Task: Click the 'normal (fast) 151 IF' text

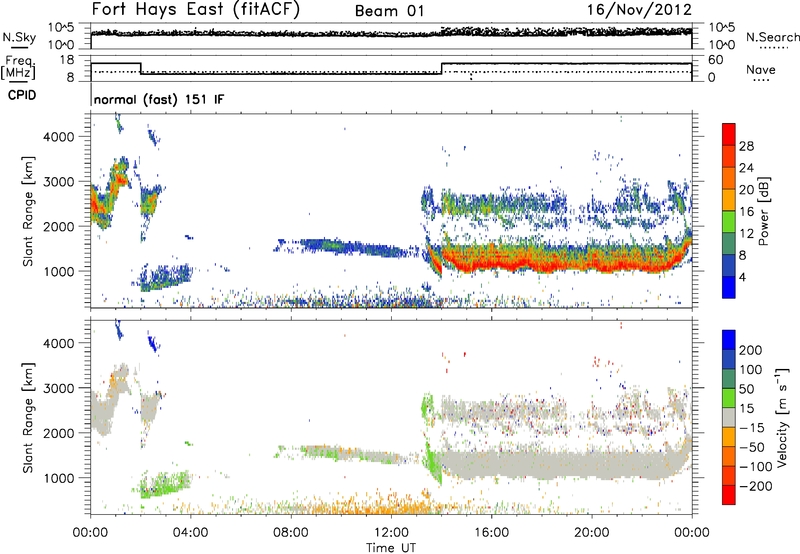Action: coord(159,99)
